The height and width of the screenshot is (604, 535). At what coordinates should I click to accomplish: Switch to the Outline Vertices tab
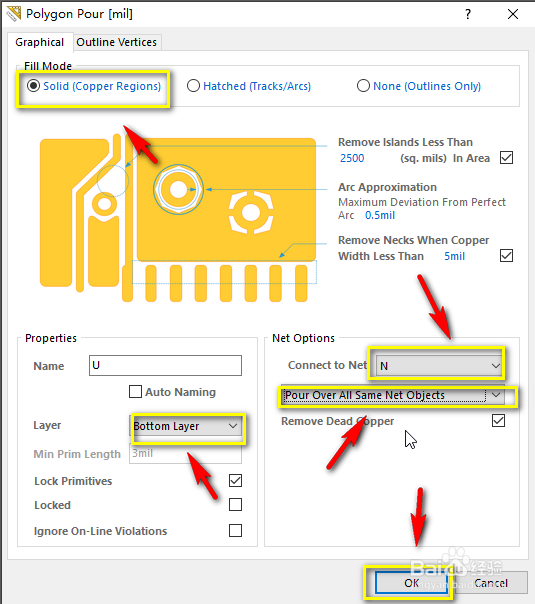(x=116, y=42)
